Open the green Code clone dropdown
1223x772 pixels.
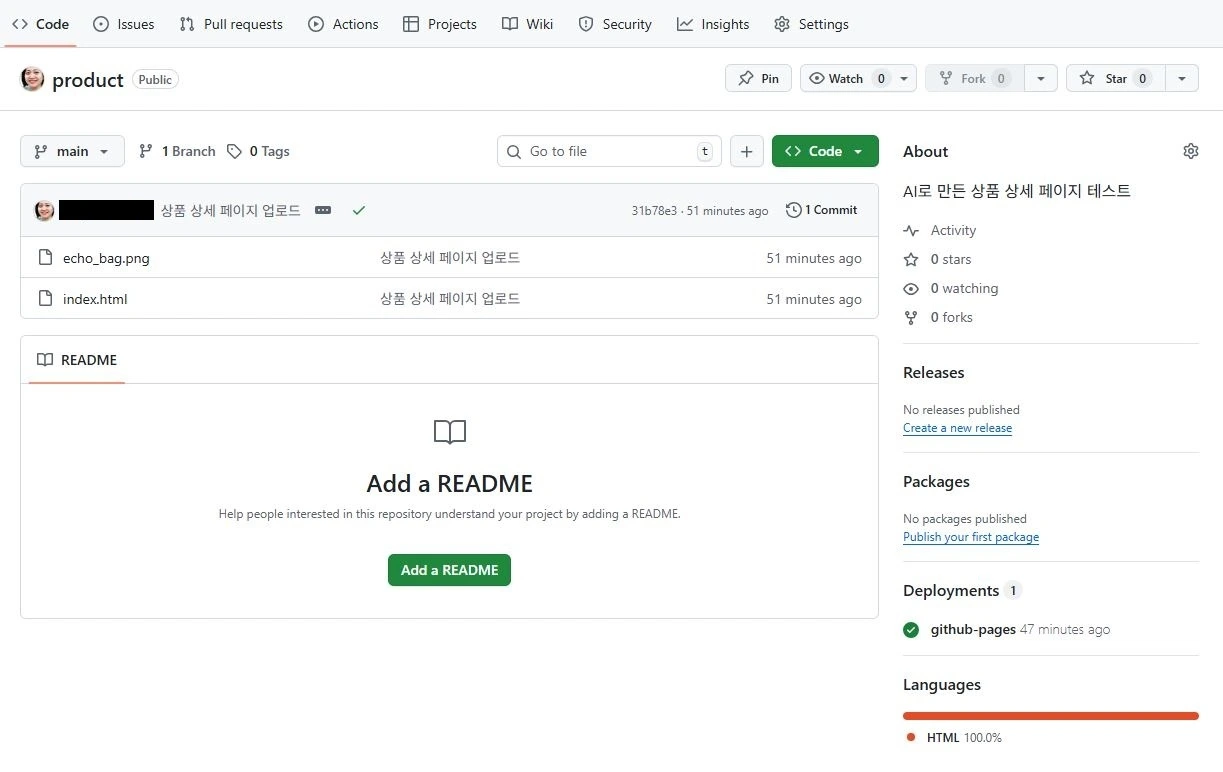tap(825, 151)
